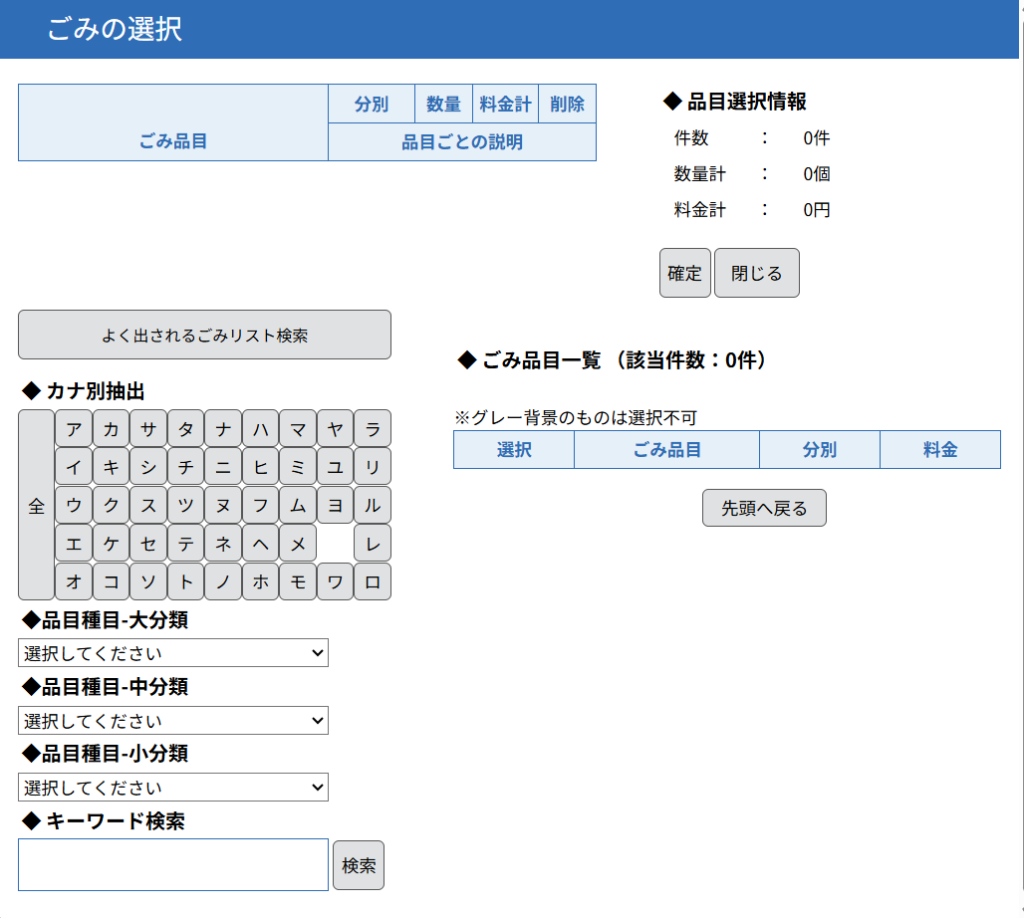The image size is (1024, 918).
Task: Click the keyword search input field
Action: click(x=172, y=864)
